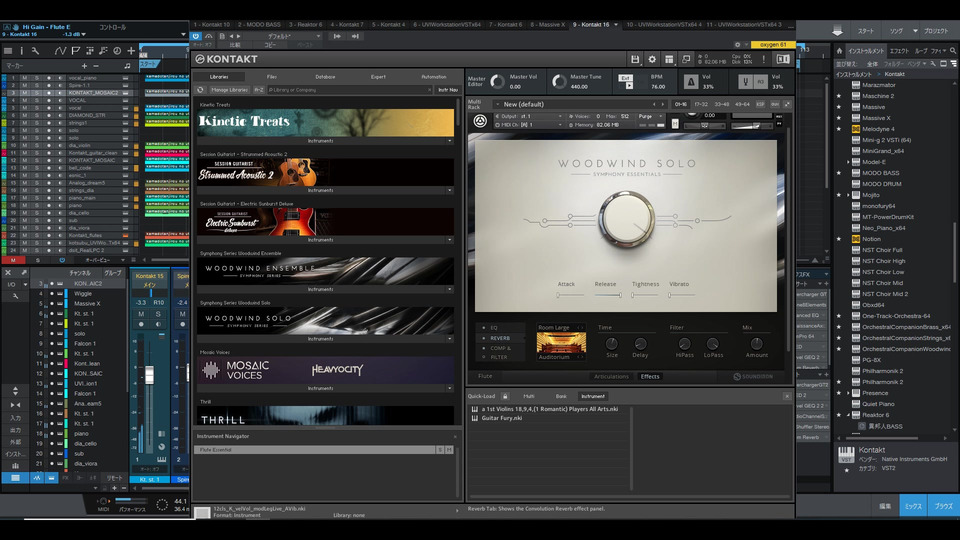Expand Mosaic Voices Instruments dropdown arrow
Viewport: 960px width, 540px height.
click(x=449, y=388)
